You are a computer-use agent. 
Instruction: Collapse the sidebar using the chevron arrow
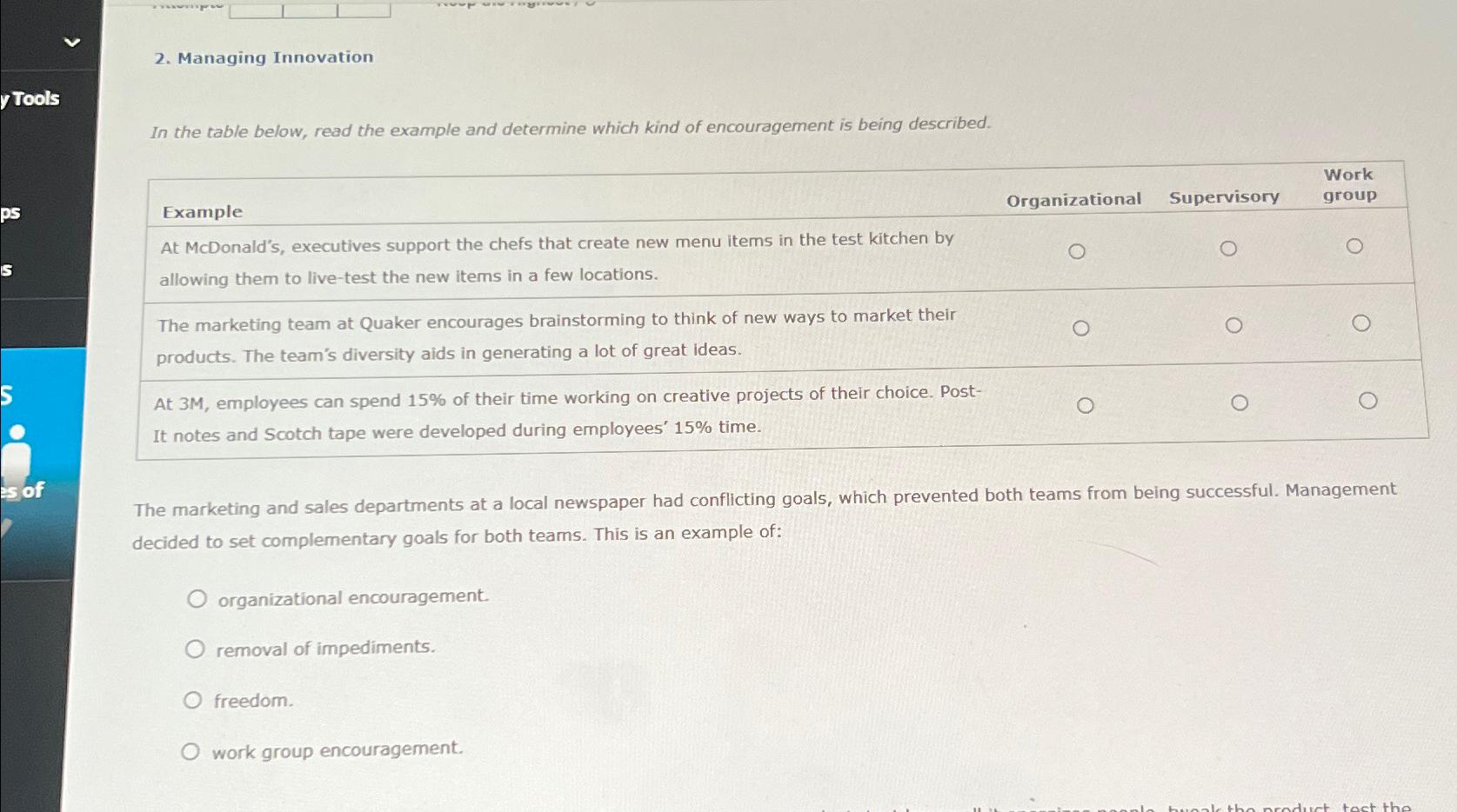[73, 40]
